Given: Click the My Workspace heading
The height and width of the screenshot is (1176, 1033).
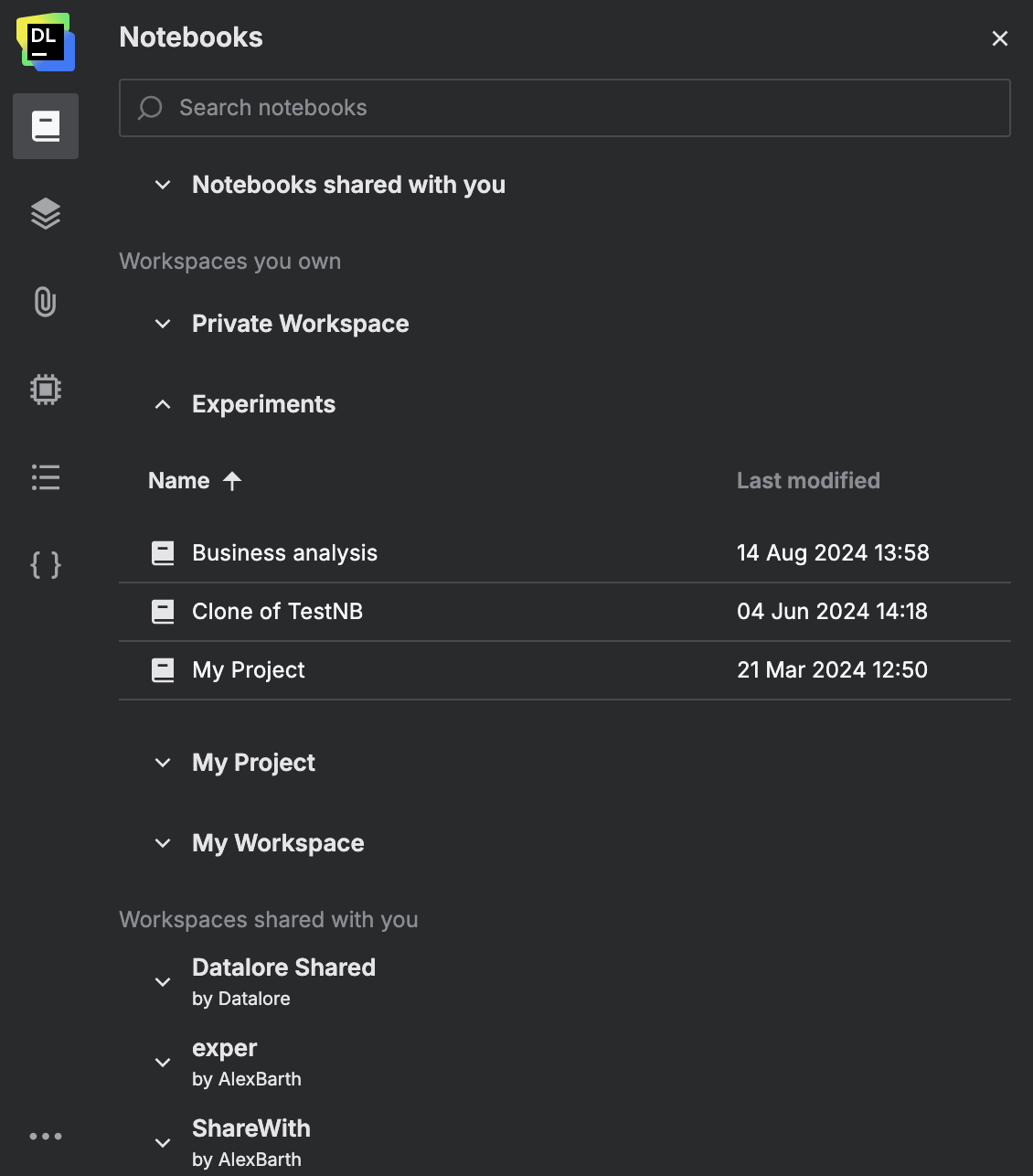Looking at the screenshot, I should (x=278, y=843).
